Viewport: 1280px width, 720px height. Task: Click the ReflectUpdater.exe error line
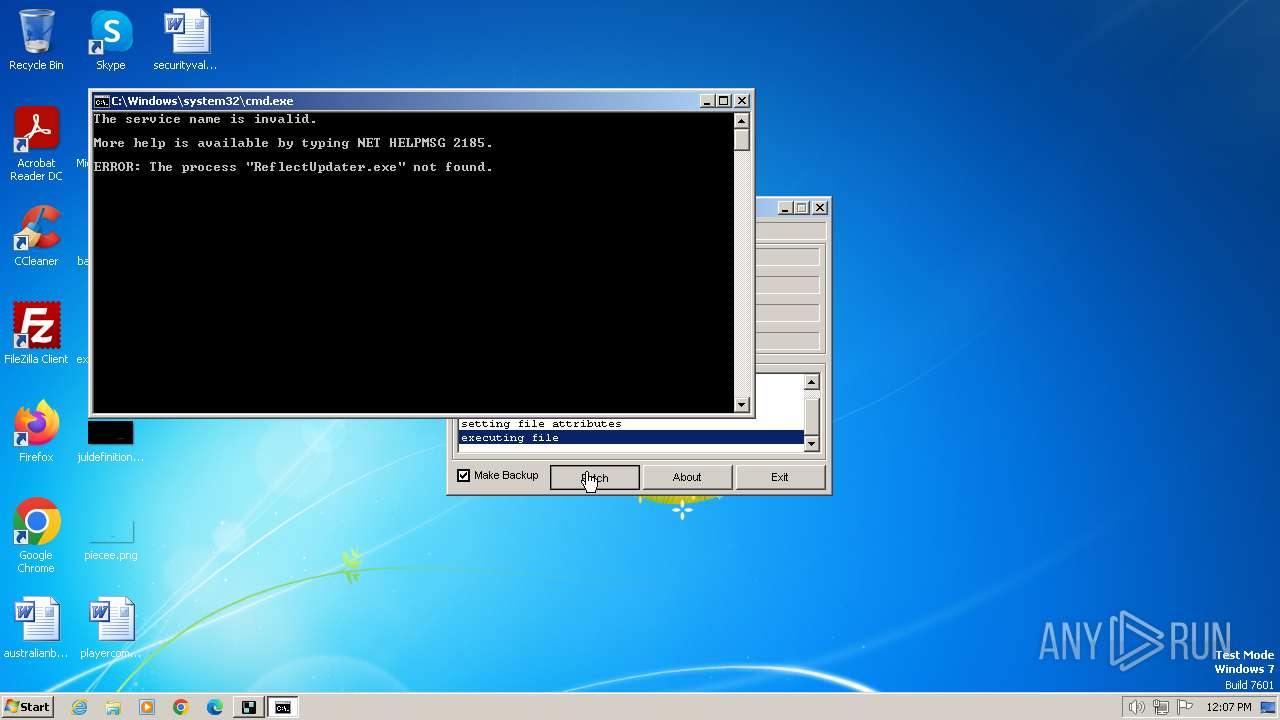click(x=293, y=167)
